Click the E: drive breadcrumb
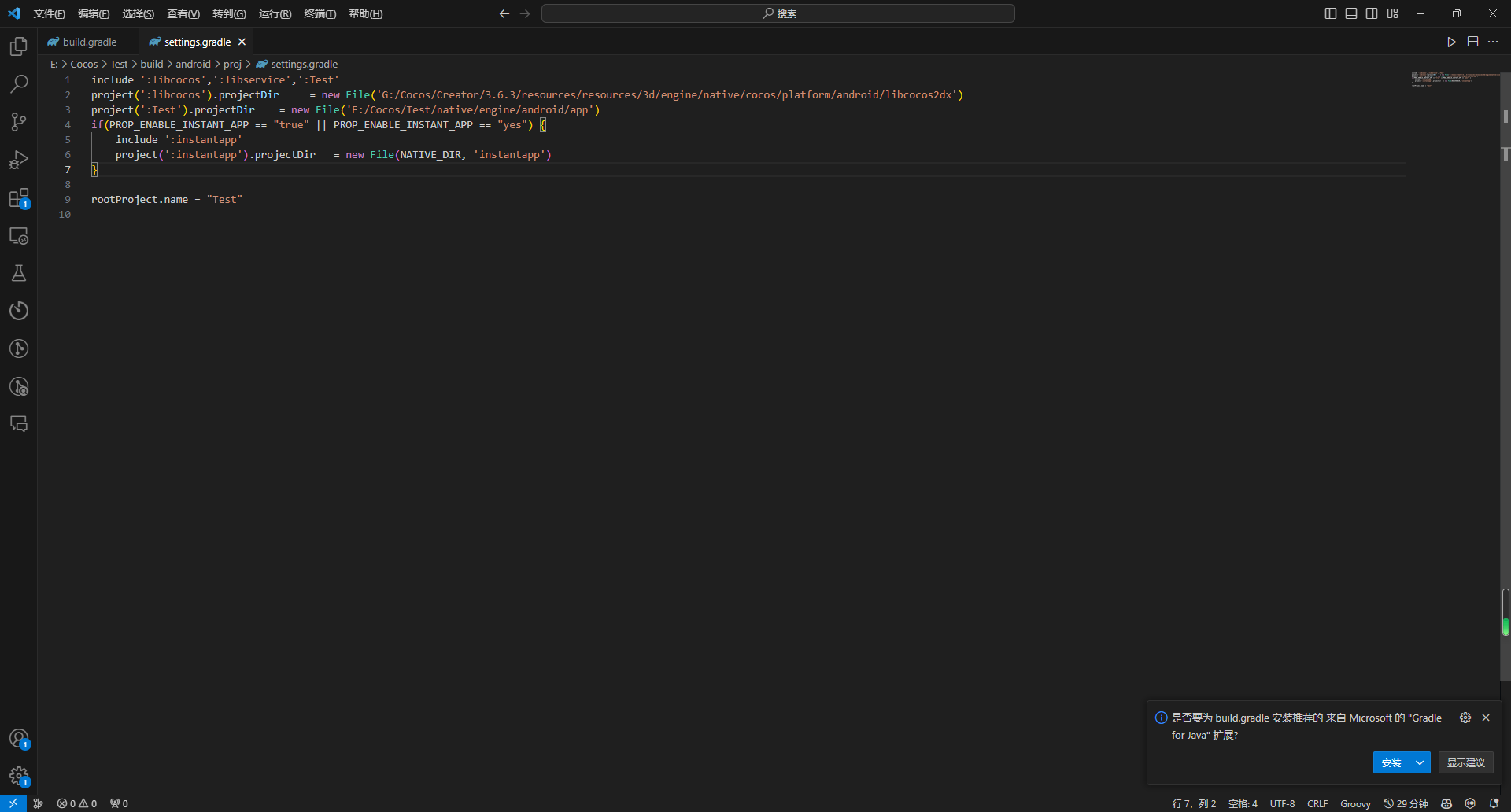The image size is (1511, 812). coord(54,64)
